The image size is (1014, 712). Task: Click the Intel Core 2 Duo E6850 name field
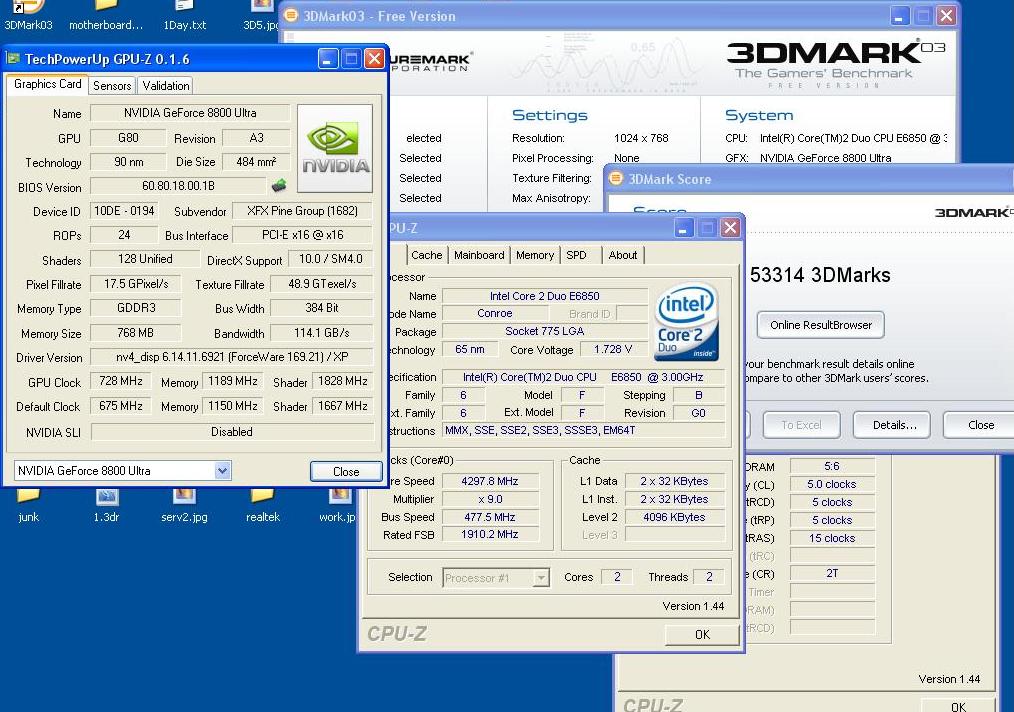[545, 296]
